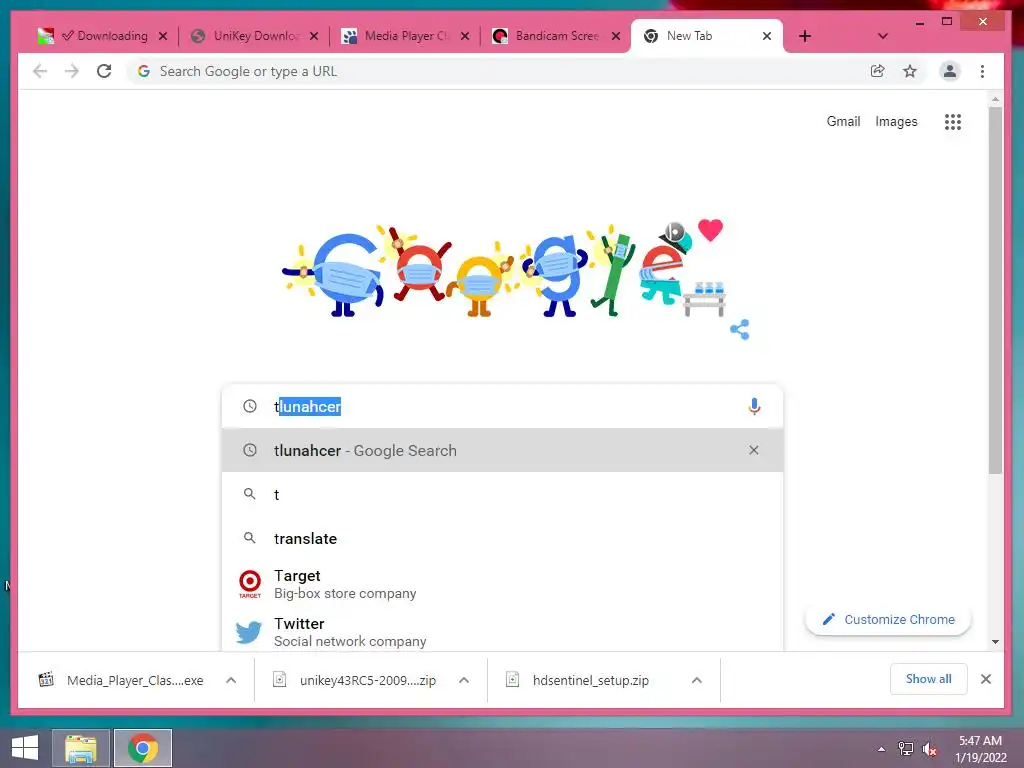This screenshot has width=1024, height=768.
Task: Open the Windows Start menu
Action: coord(25,748)
